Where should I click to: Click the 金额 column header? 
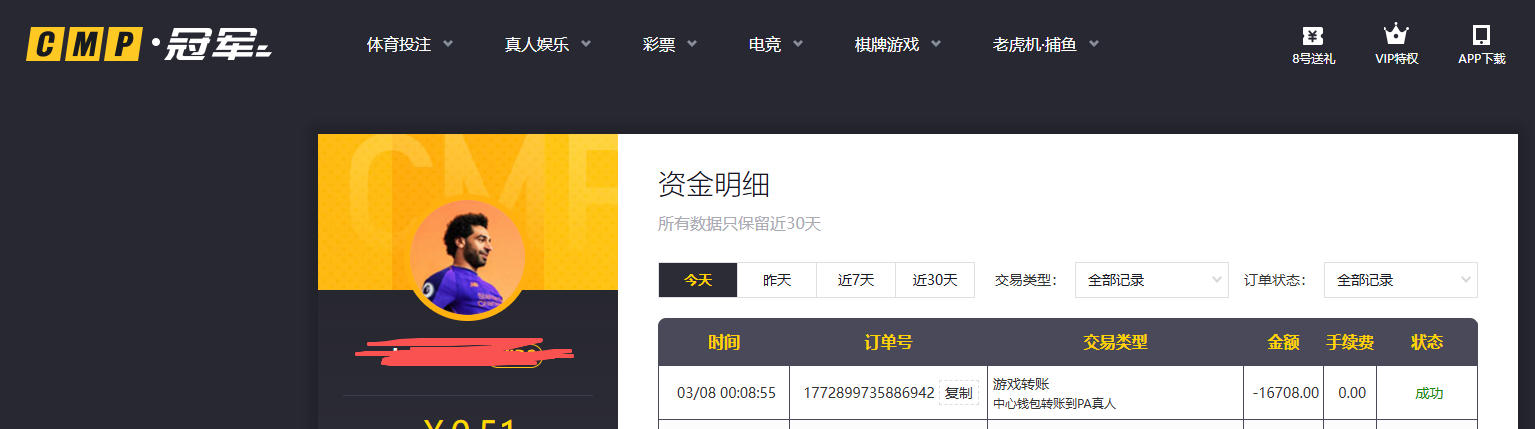pyautogui.click(x=1283, y=342)
